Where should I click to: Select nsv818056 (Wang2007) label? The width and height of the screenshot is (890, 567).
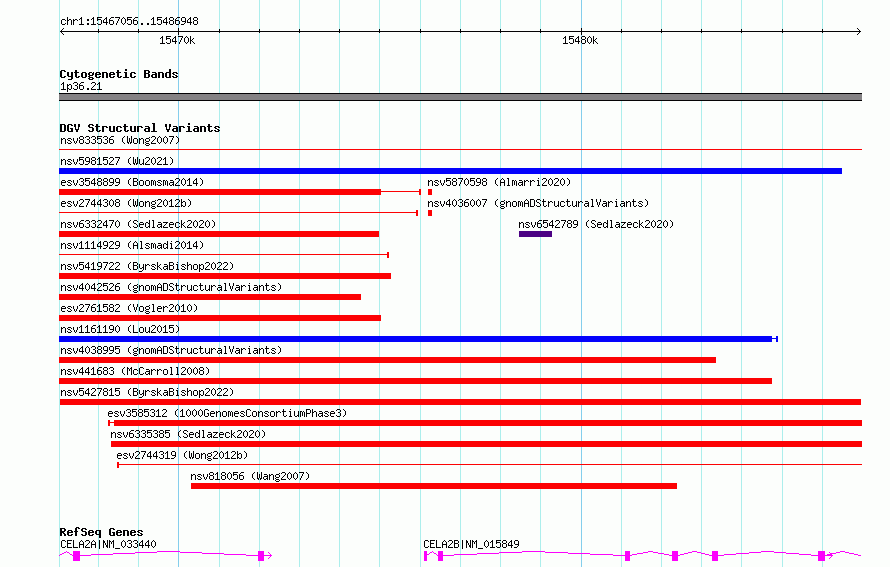tap(250, 476)
